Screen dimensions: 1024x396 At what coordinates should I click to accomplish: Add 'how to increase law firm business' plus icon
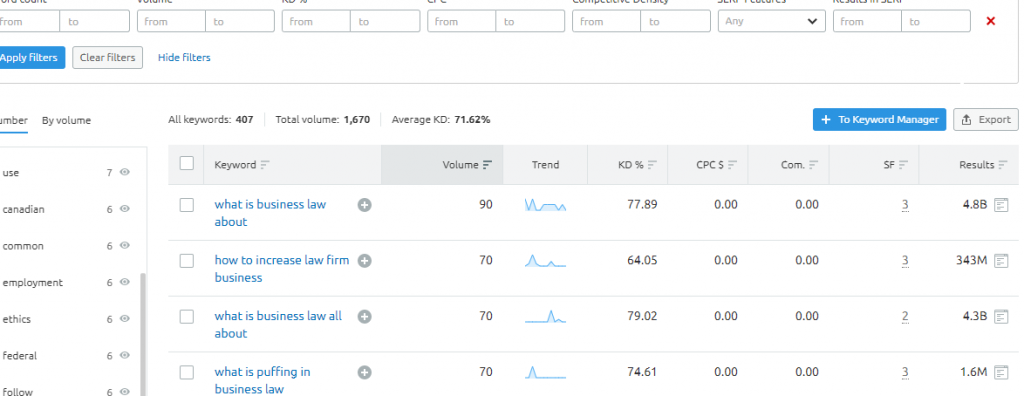[x=364, y=261]
